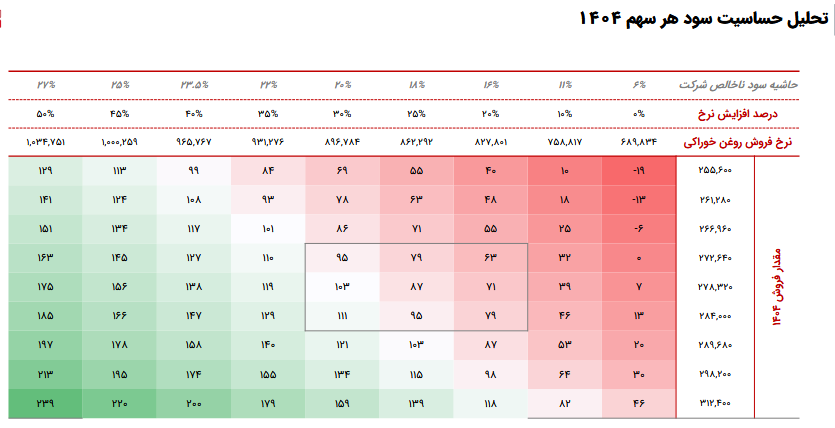The image size is (835, 428).
Task: Select the darkest green cell showing 239
Action: 45,403
